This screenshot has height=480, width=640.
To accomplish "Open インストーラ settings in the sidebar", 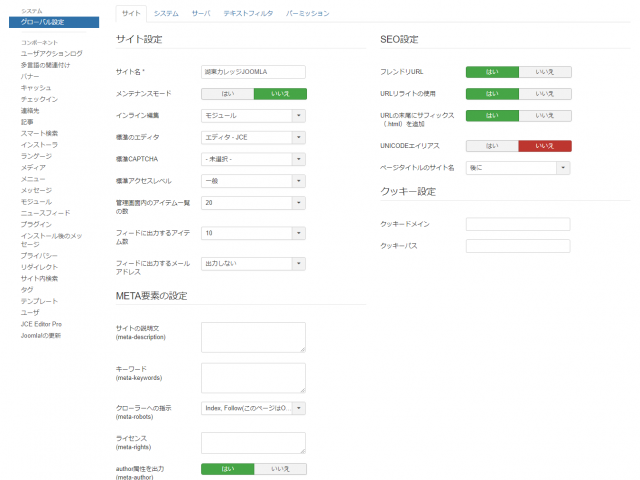I will click(39, 145).
